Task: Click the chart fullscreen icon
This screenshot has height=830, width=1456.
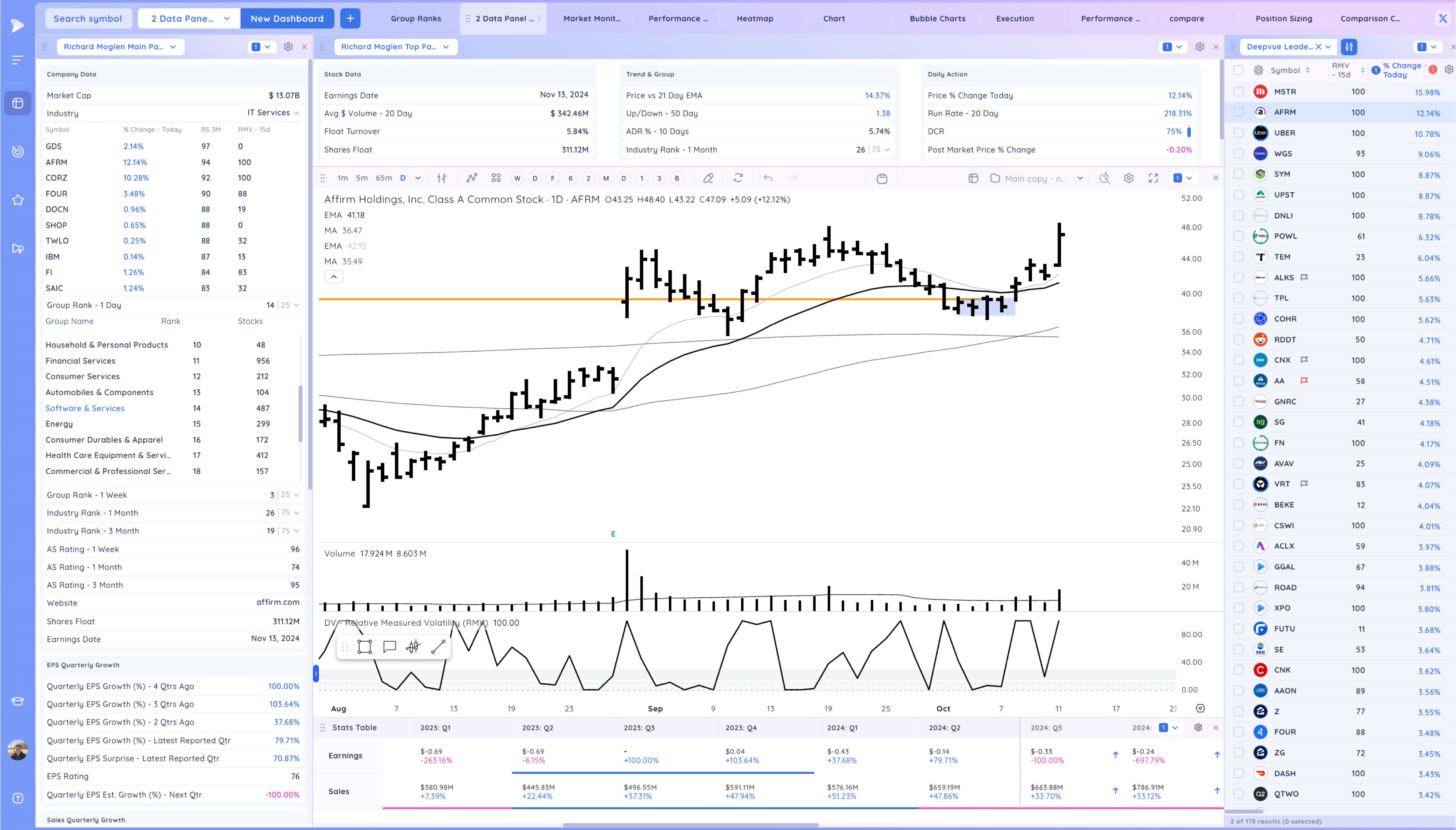Action: 1154,178
